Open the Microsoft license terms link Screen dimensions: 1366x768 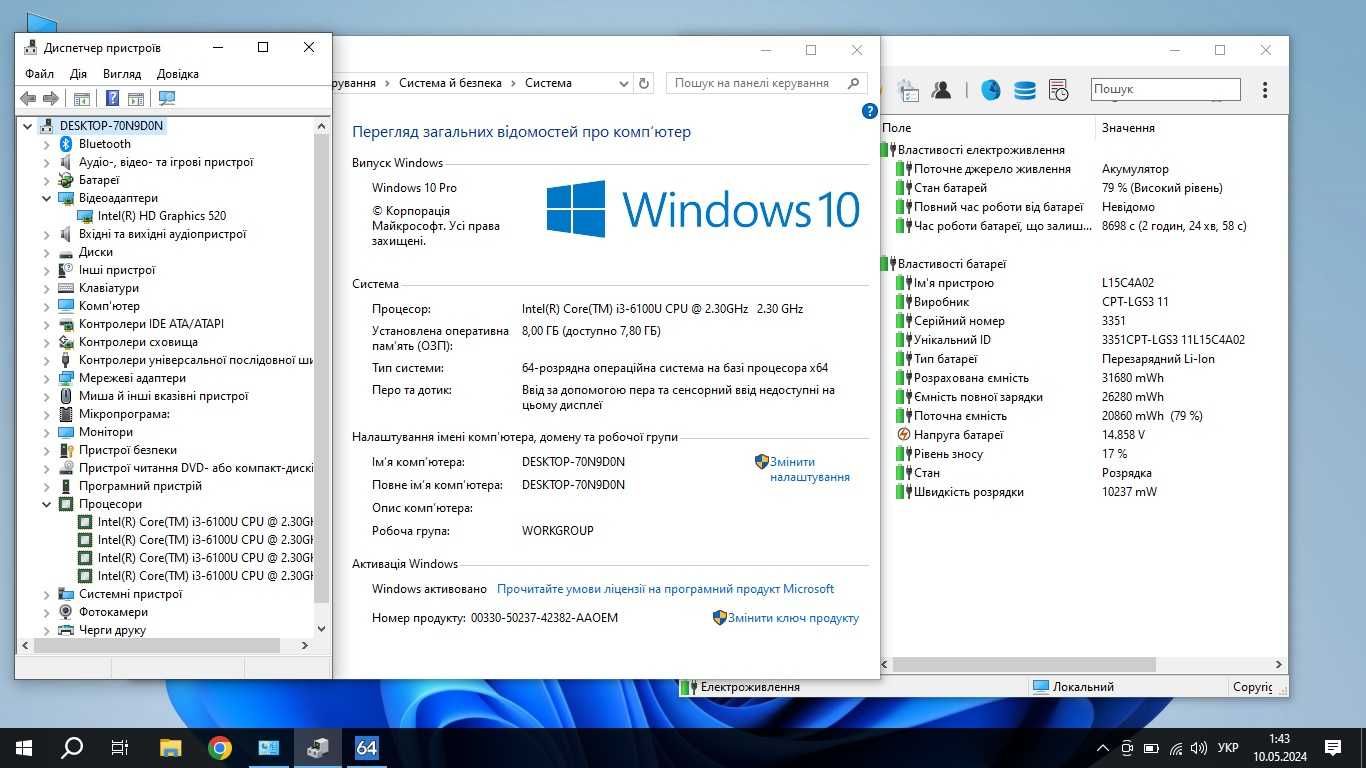point(665,589)
